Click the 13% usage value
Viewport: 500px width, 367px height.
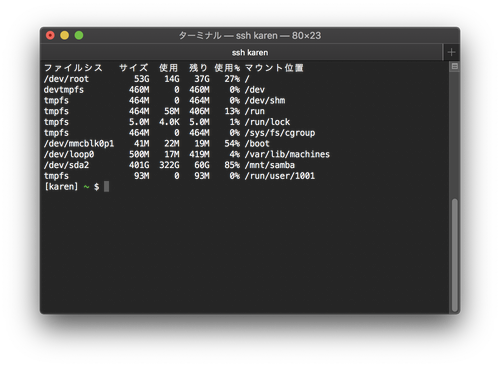[x=232, y=111]
